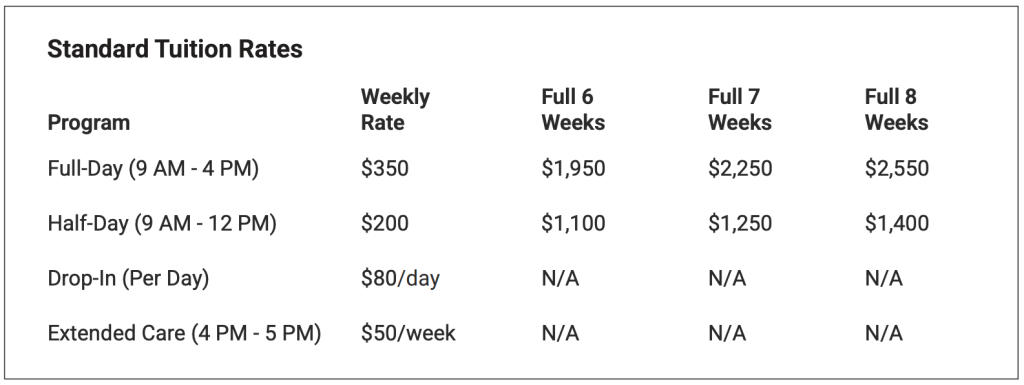Click the Standard Tuition Rates heading
The width and height of the screenshot is (1024, 385).
coord(175,50)
